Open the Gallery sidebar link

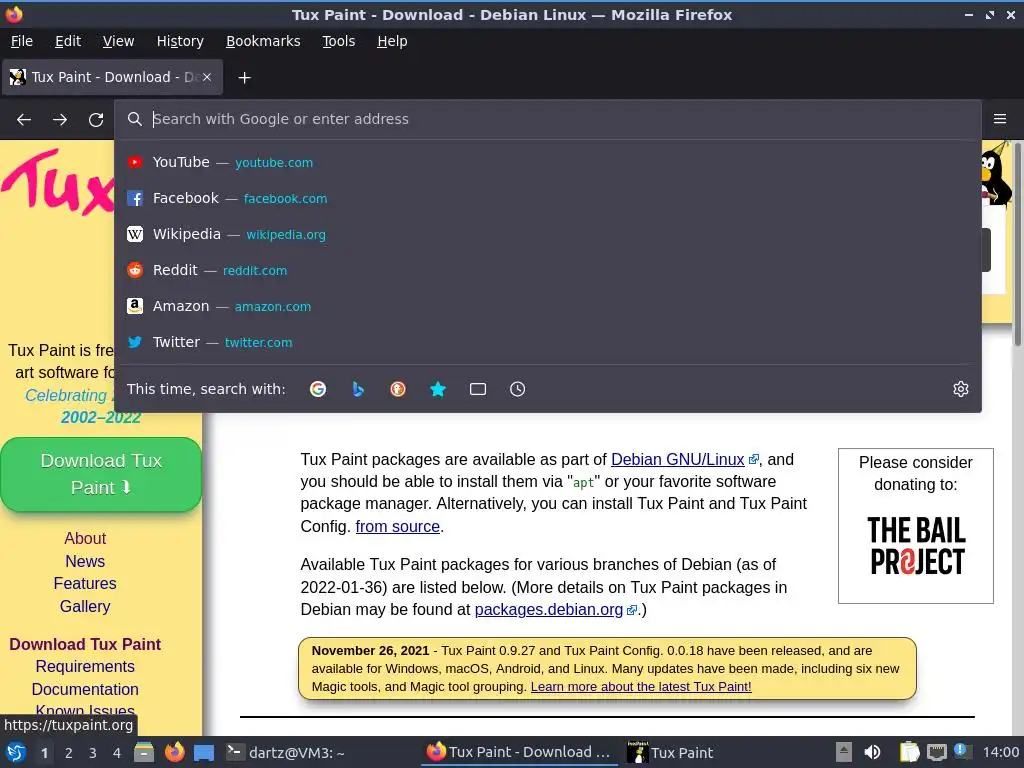click(85, 606)
